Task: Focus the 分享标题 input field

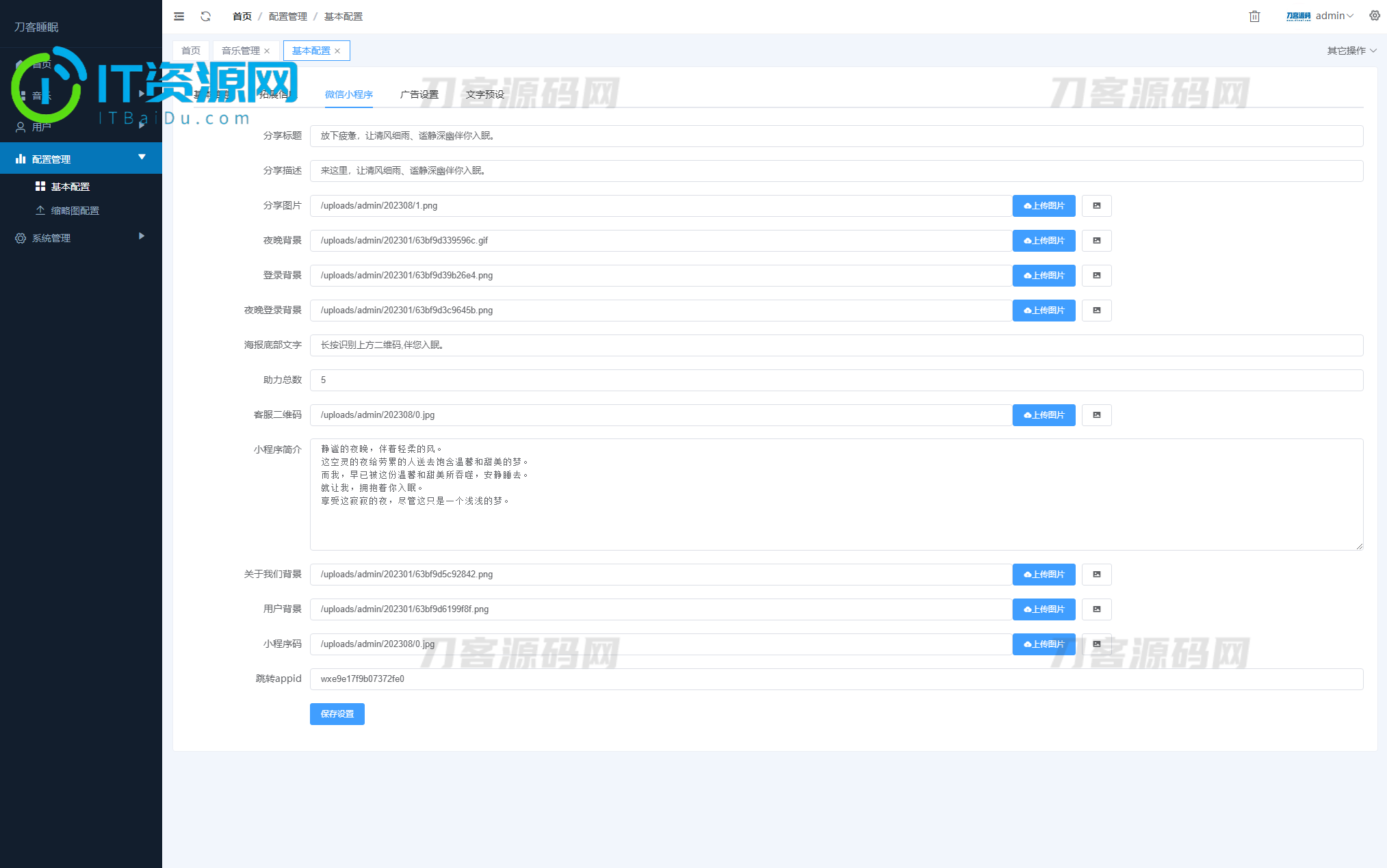Action: [836, 136]
